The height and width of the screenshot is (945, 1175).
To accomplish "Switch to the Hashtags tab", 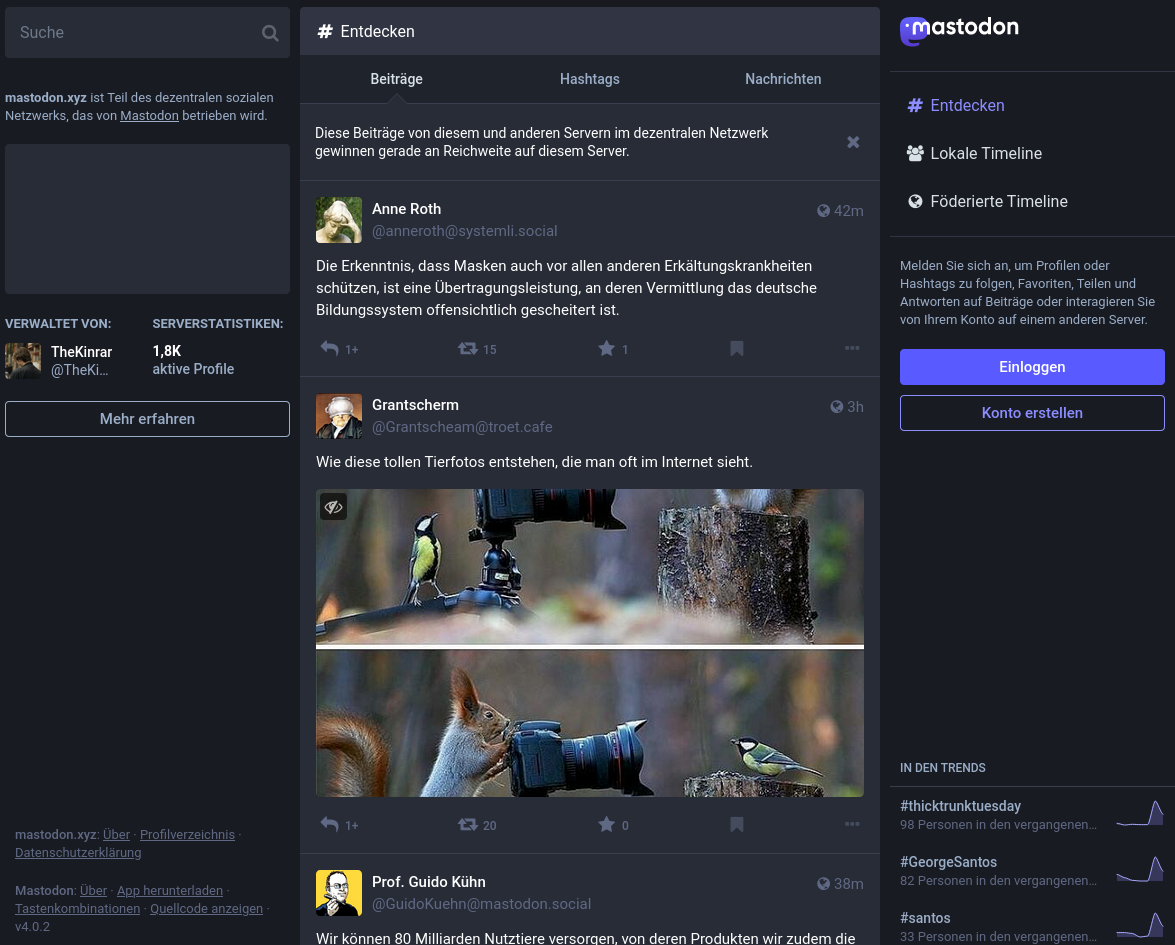I will click(x=589, y=79).
